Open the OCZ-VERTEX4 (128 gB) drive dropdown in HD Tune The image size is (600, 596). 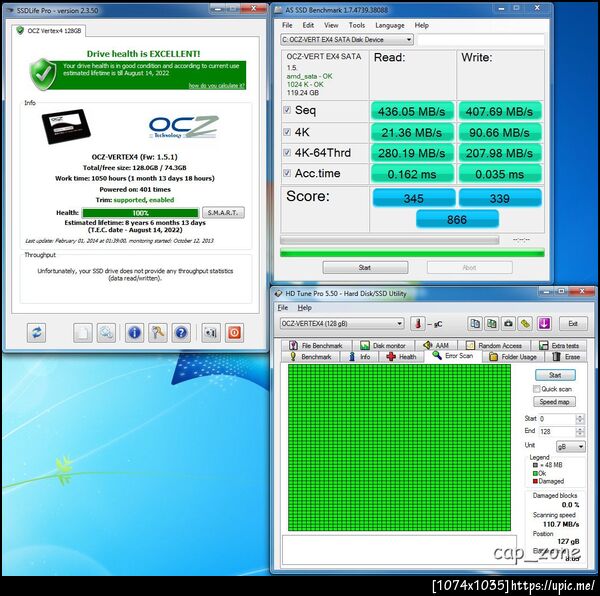coord(342,324)
